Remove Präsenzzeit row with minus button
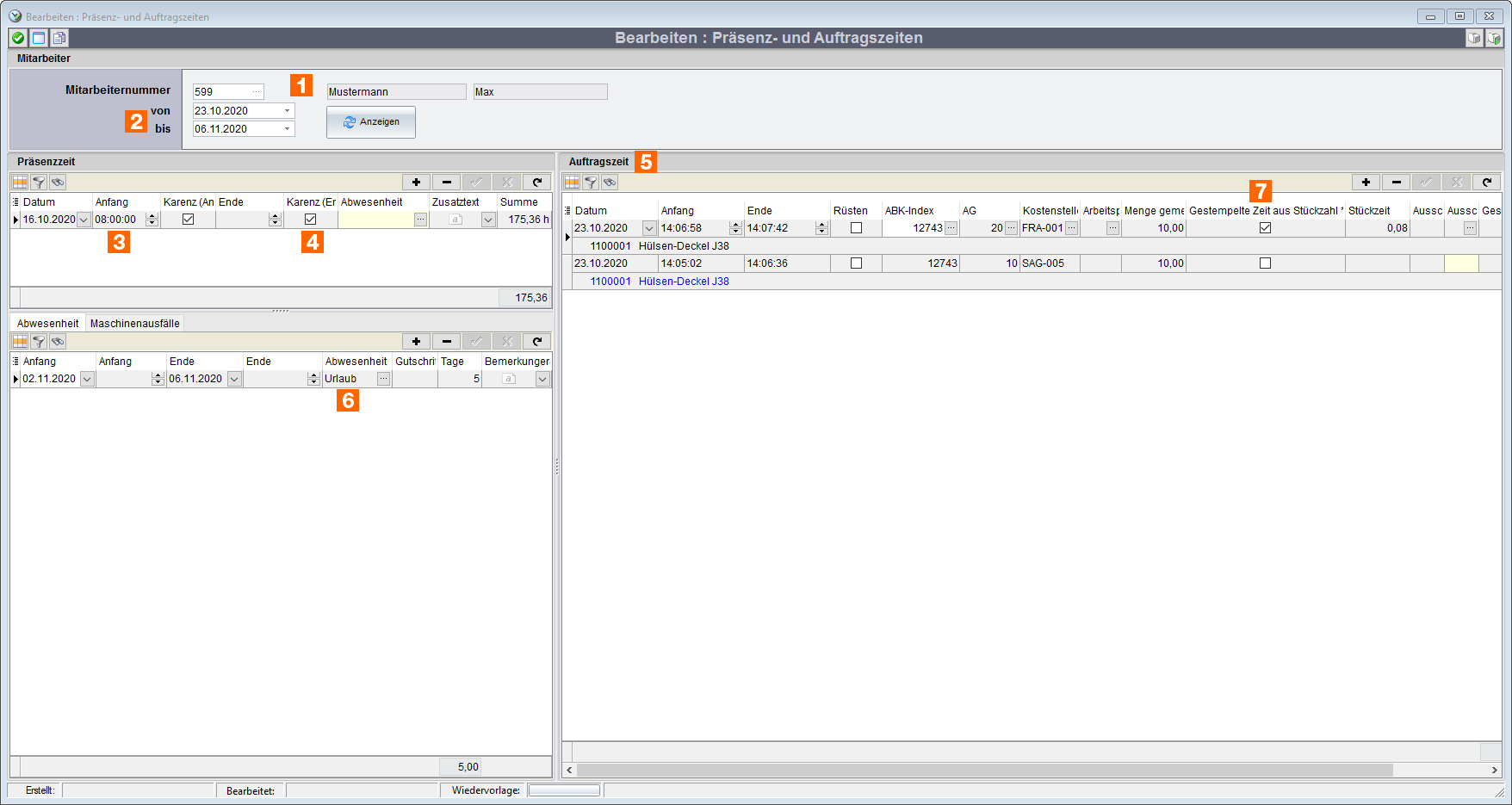The height and width of the screenshot is (805, 1512). point(446,183)
